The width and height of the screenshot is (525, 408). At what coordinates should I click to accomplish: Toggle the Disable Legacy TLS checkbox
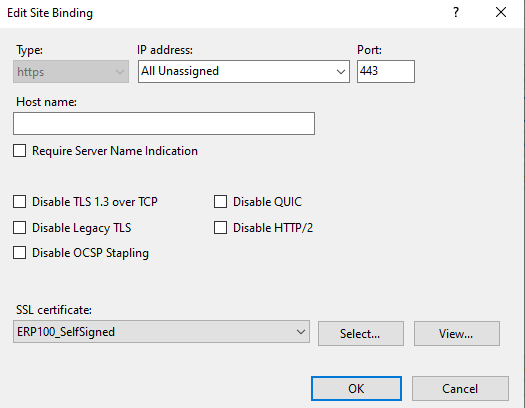coord(19,228)
